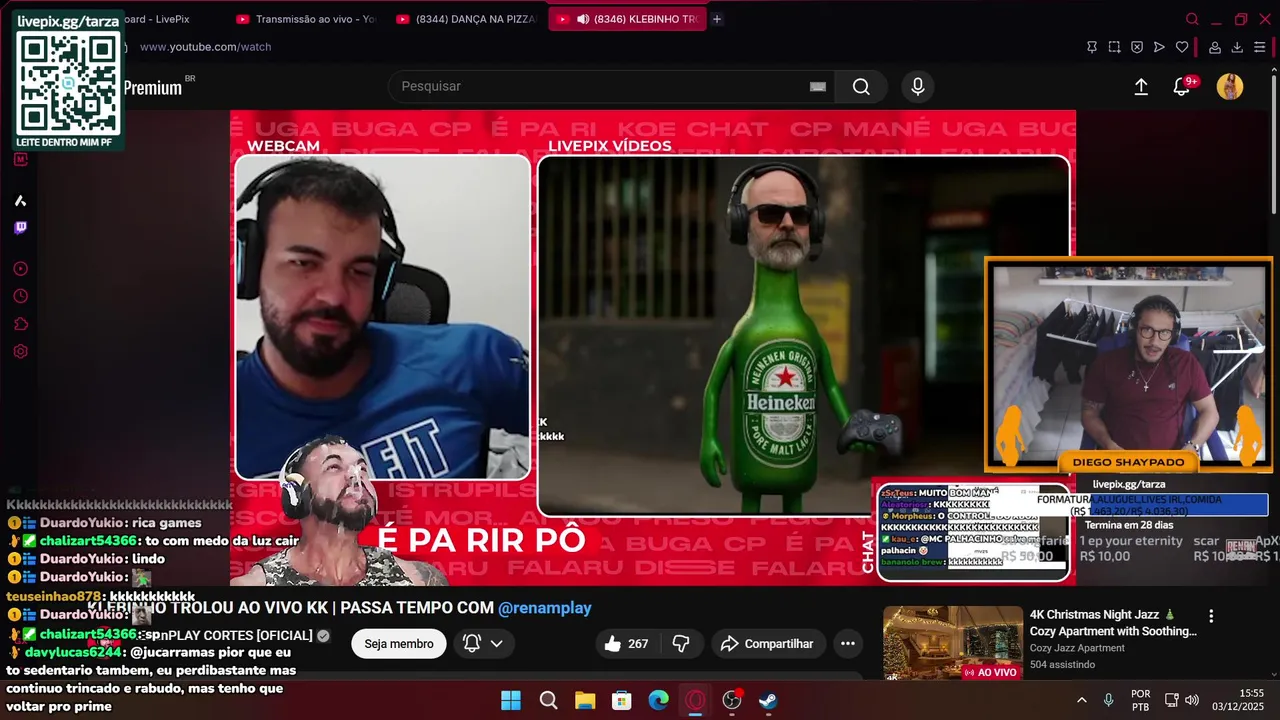This screenshot has height=720, width=1280.
Task: Open the easy setup sliders icon
Action: [x=1260, y=47]
